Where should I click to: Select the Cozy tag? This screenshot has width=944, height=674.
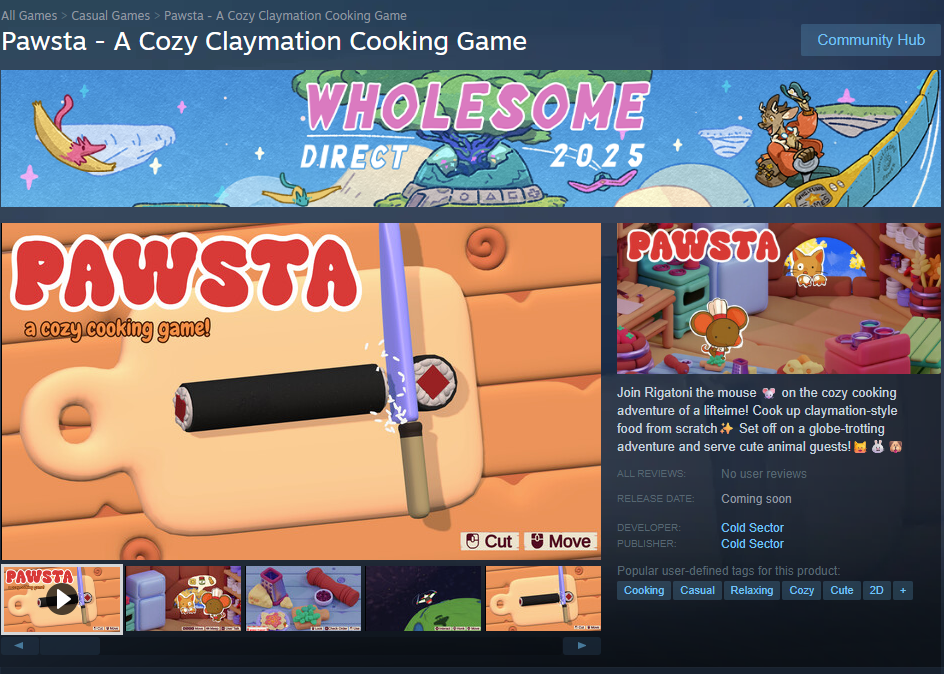point(801,590)
